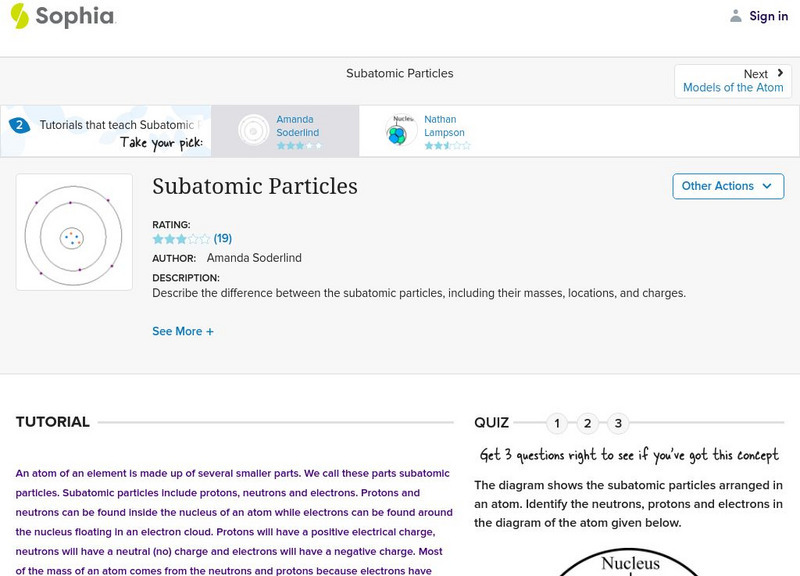The width and height of the screenshot is (800, 576).
Task: Click the star rating under Subatomic Particles
Action: [181, 239]
